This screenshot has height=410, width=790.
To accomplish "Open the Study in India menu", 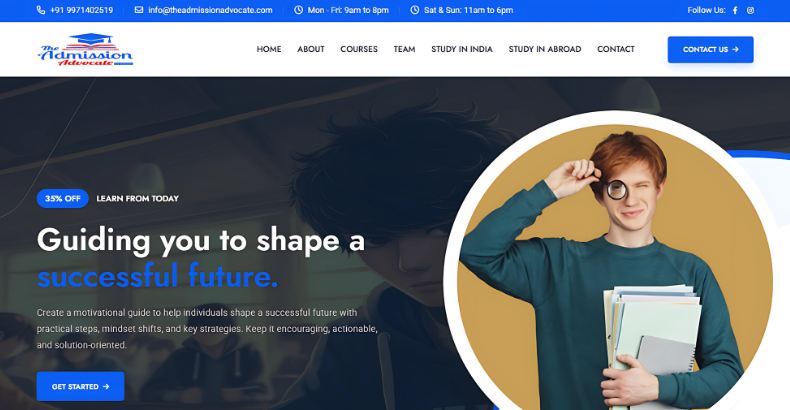I will (462, 49).
